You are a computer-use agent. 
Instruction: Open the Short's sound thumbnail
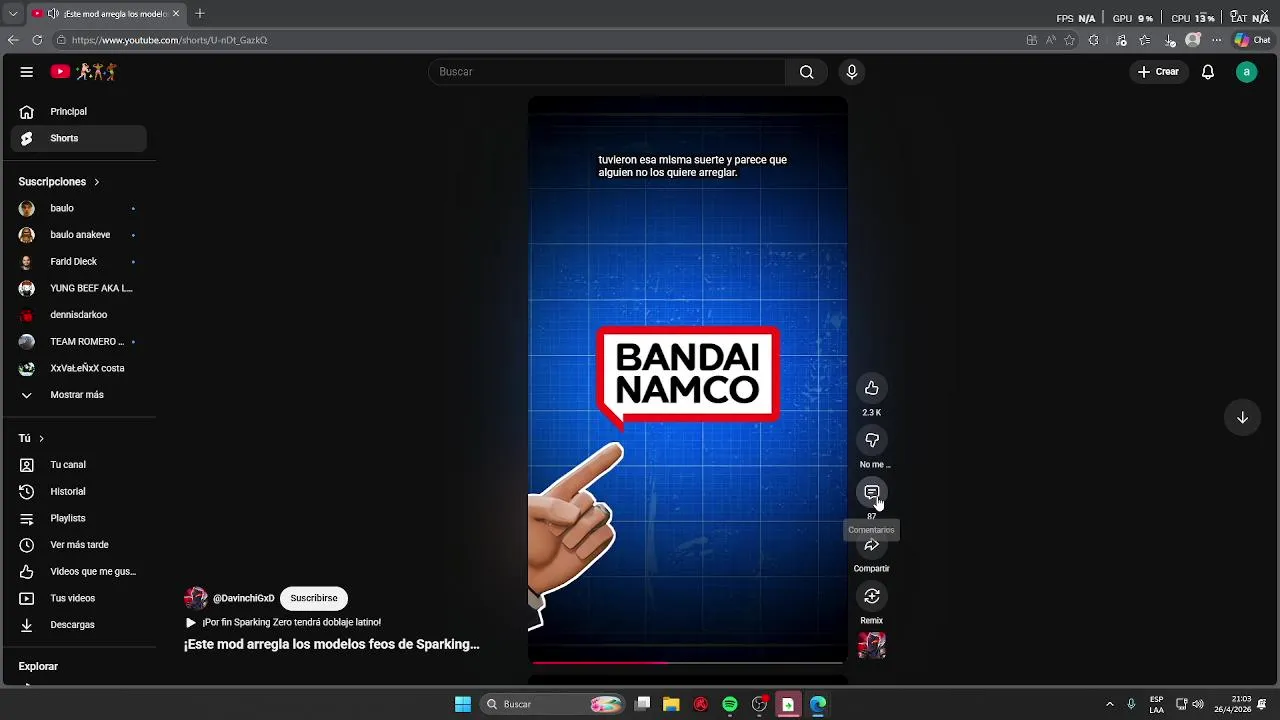tap(872, 645)
